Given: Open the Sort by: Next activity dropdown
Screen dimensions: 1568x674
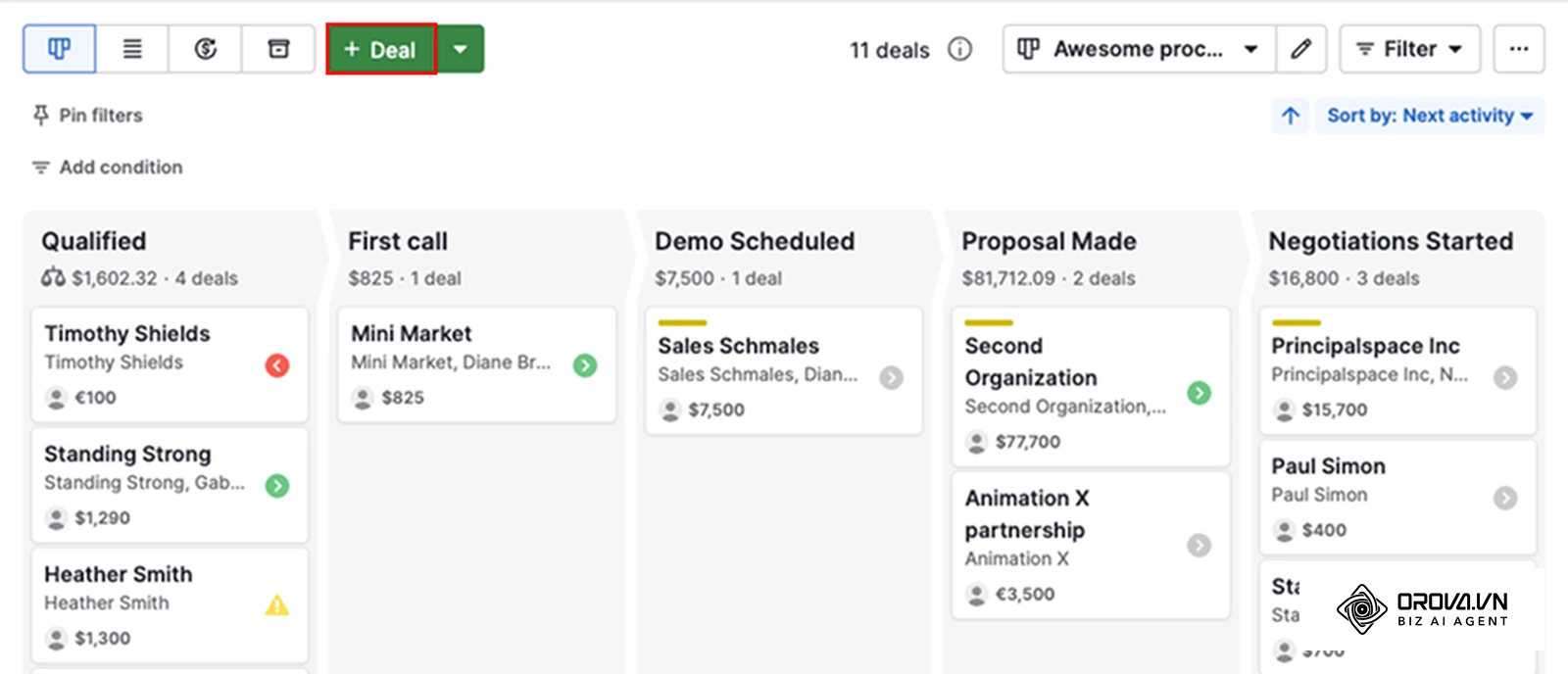Looking at the screenshot, I should [1430, 116].
